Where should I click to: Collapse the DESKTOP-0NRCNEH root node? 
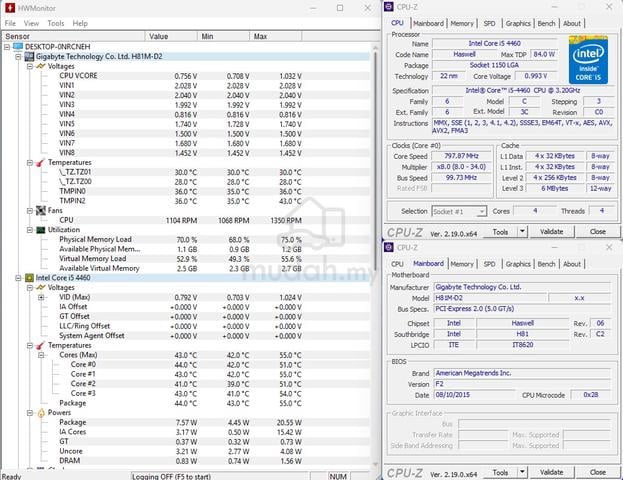[7, 47]
